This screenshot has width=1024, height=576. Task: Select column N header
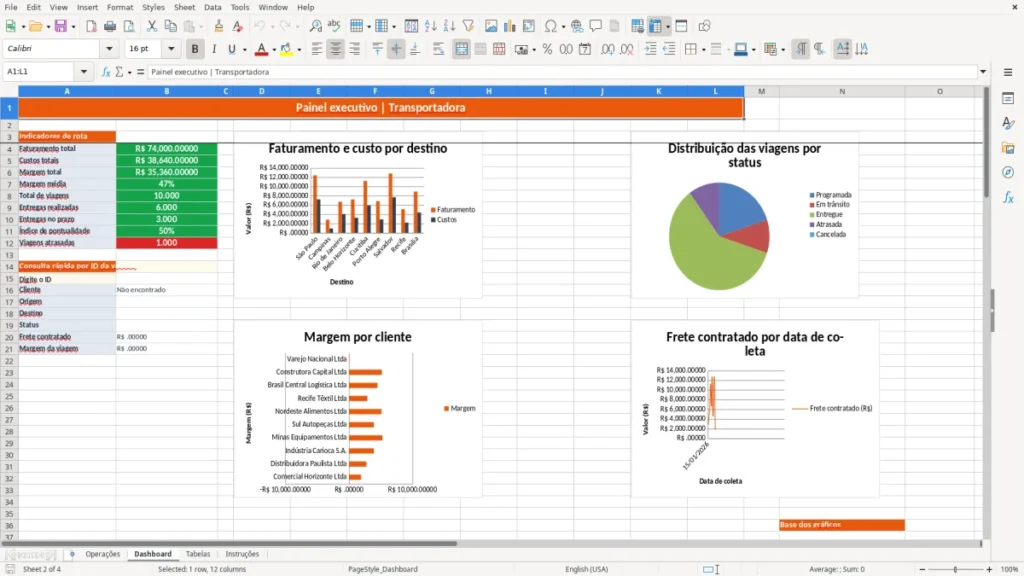(x=842, y=91)
